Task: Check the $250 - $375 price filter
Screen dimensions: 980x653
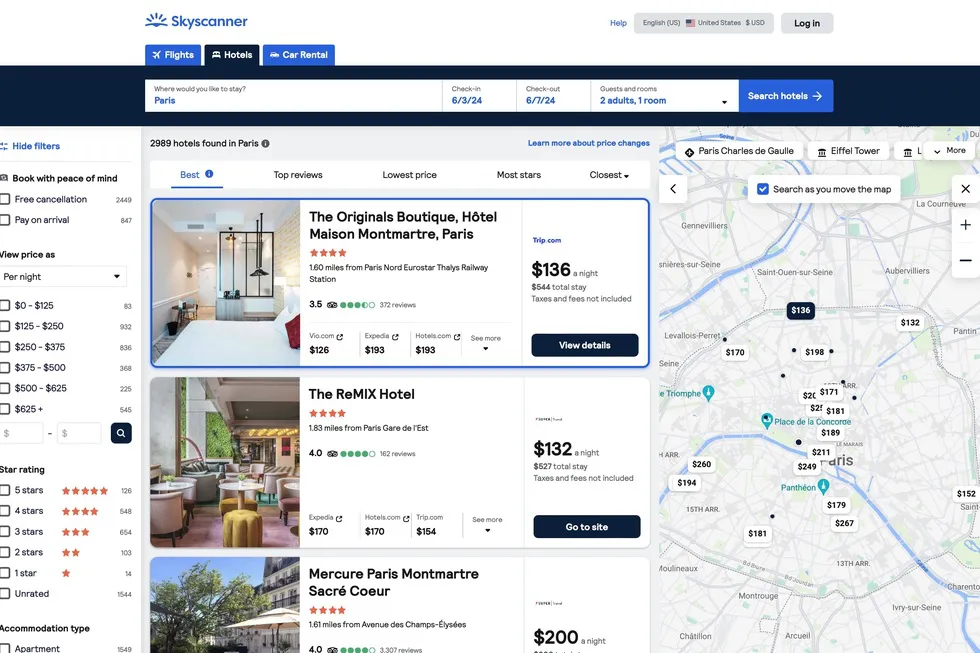Action: 5,347
